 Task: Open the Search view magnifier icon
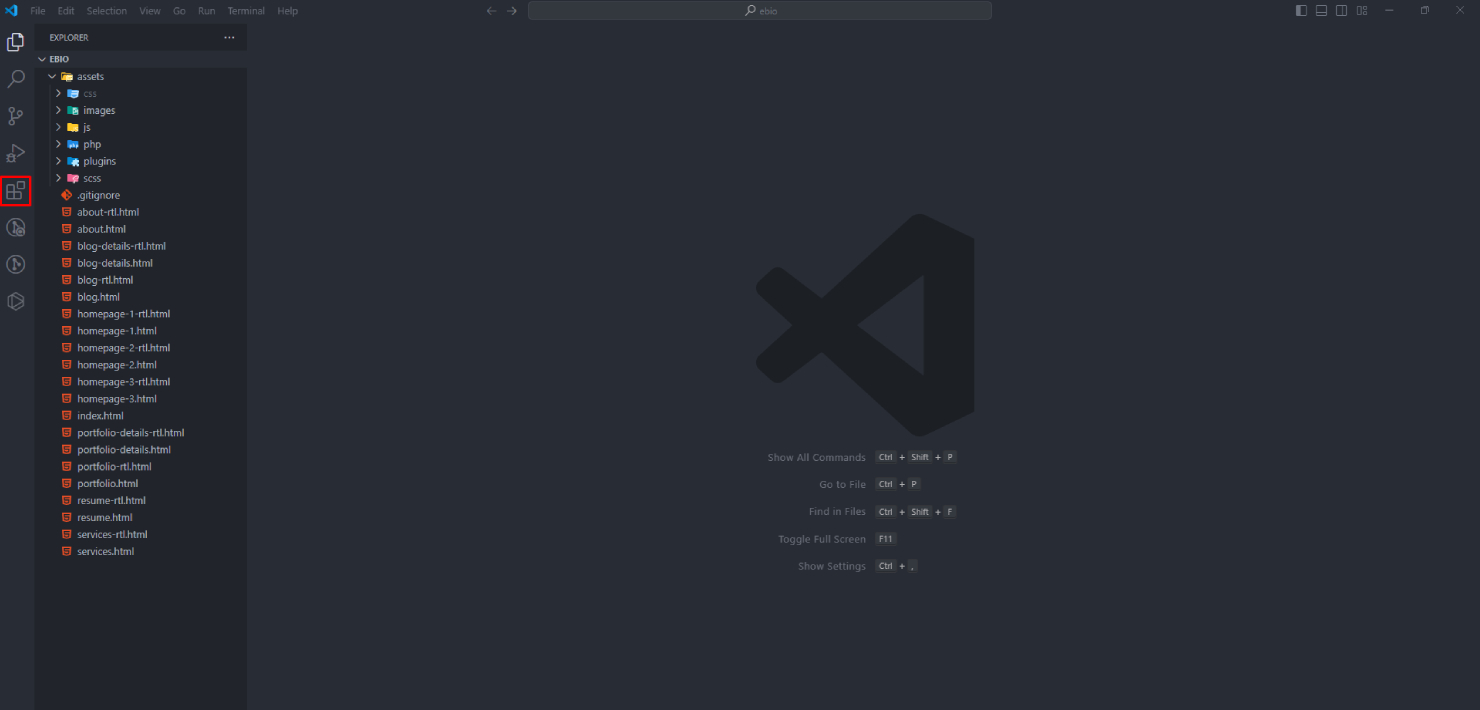(x=16, y=79)
